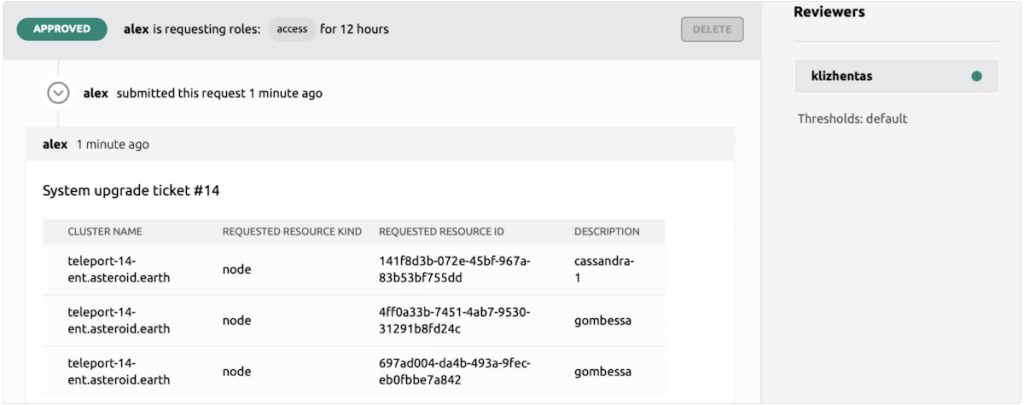The width and height of the screenshot is (1024, 405).
Task: Click the green reviewer status dot
Action: (x=976, y=76)
